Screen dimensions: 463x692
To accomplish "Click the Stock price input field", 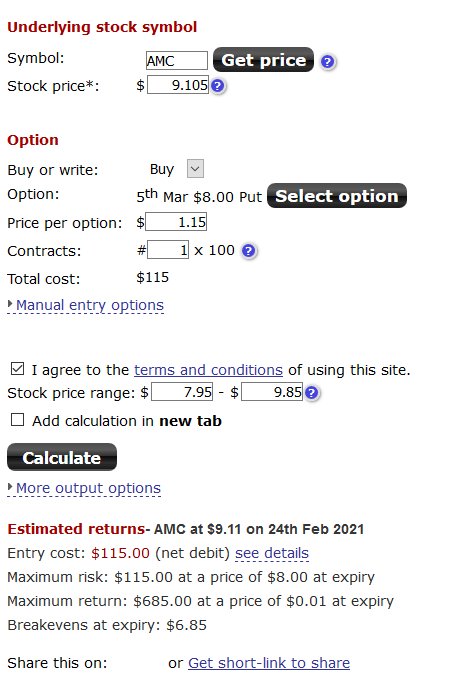I will (178, 85).
